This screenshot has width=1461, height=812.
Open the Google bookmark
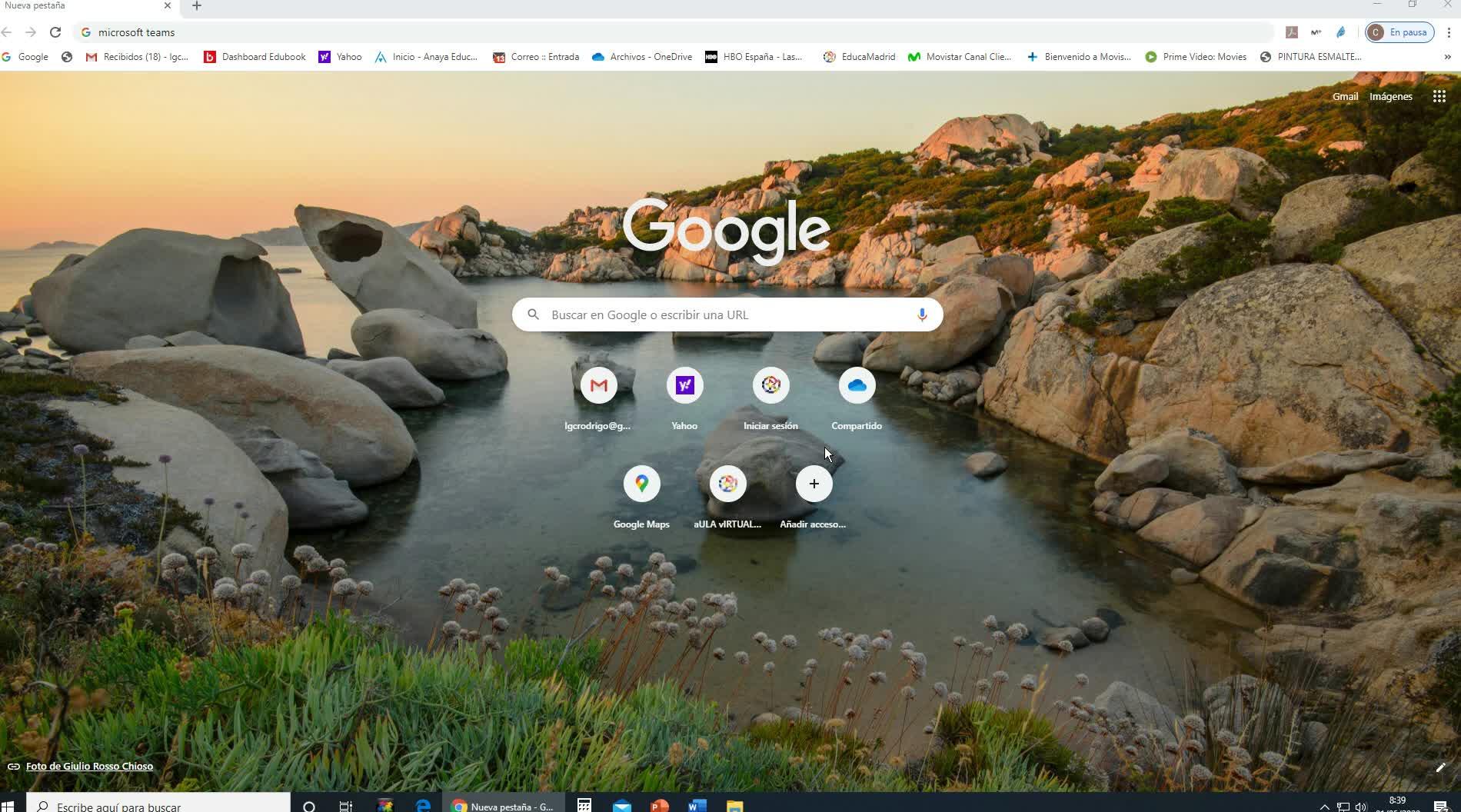25,57
